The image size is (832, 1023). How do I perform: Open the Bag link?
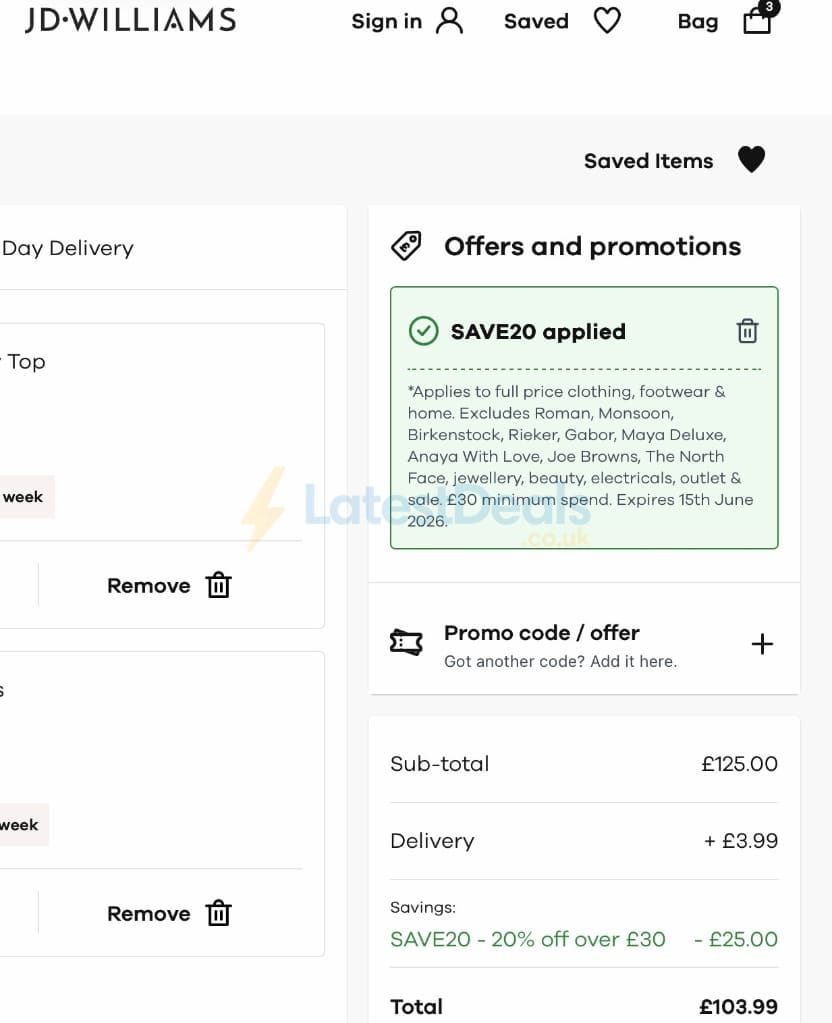click(698, 22)
